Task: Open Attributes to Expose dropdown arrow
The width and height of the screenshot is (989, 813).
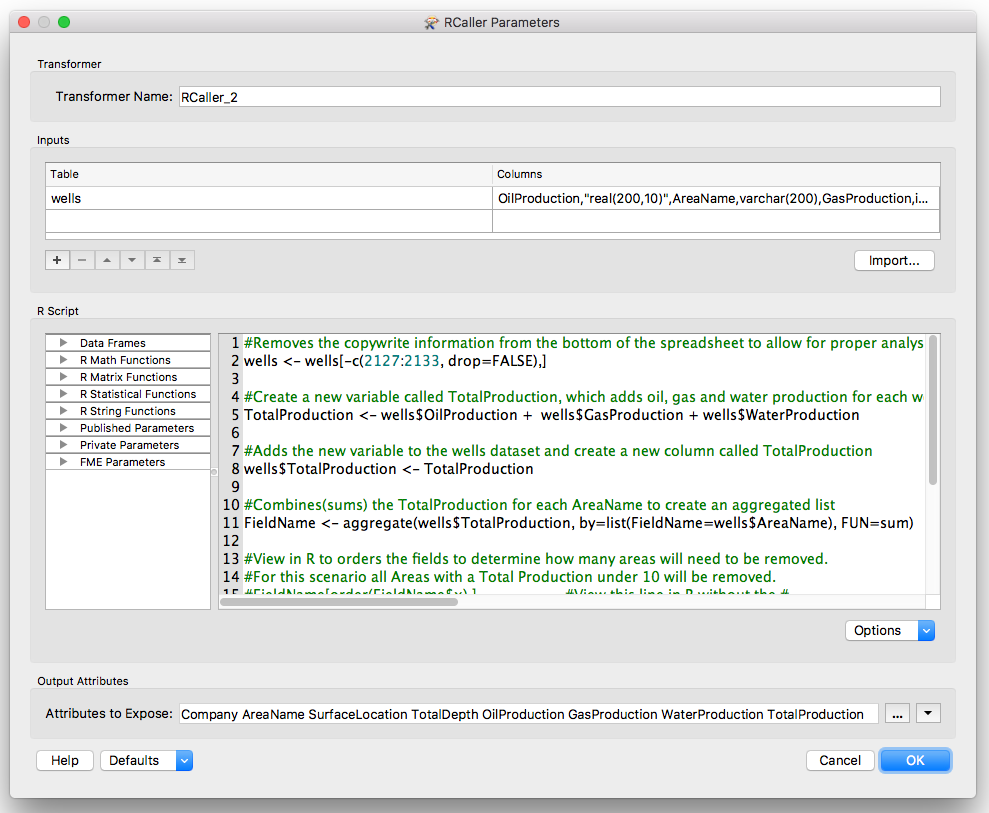Action: pos(928,713)
